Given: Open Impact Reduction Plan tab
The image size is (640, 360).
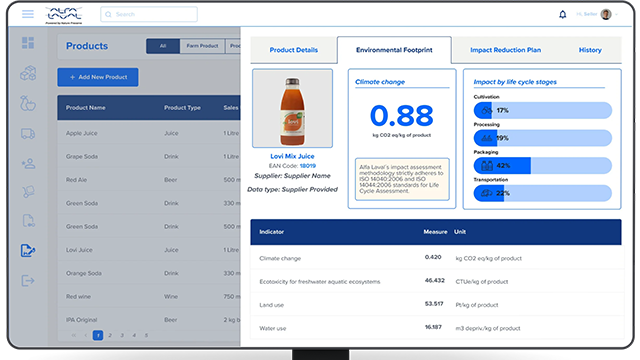Looking at the screenshot, I should (x=505, y=50).
